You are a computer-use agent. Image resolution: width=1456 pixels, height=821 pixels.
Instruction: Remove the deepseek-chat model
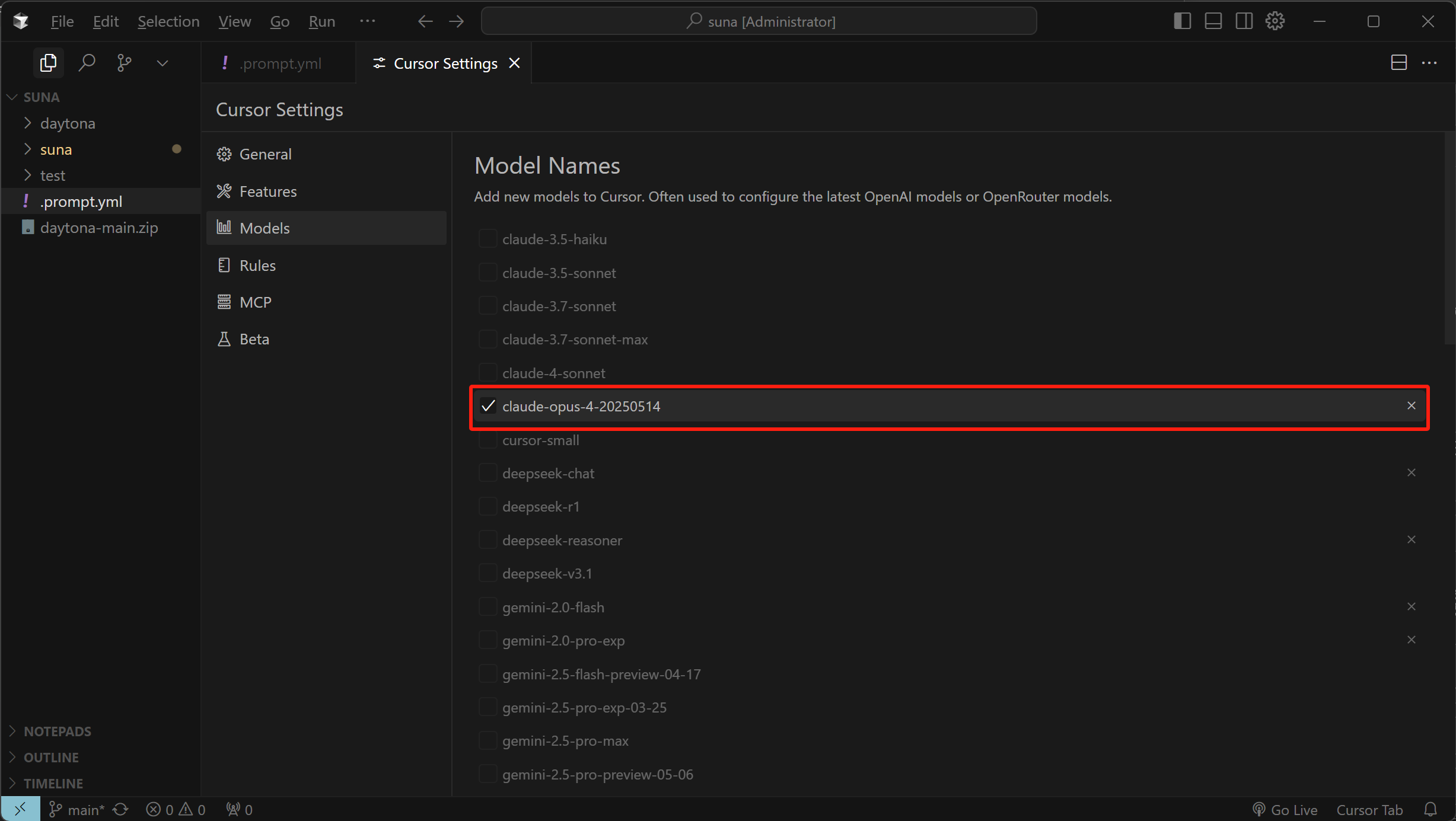[1411, 472]
